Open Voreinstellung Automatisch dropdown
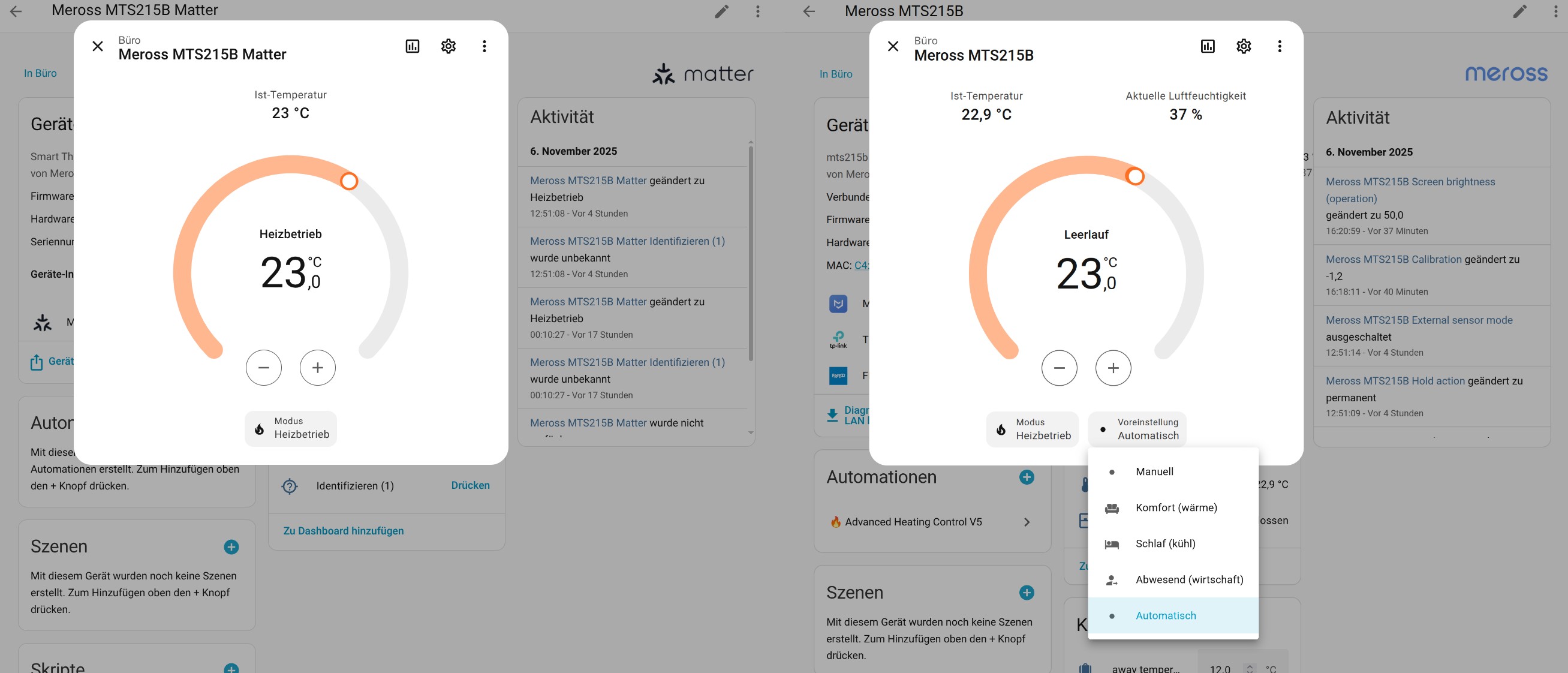Screen dimensions: 1568x673 pyautogui.click(x=1136, y=429)
